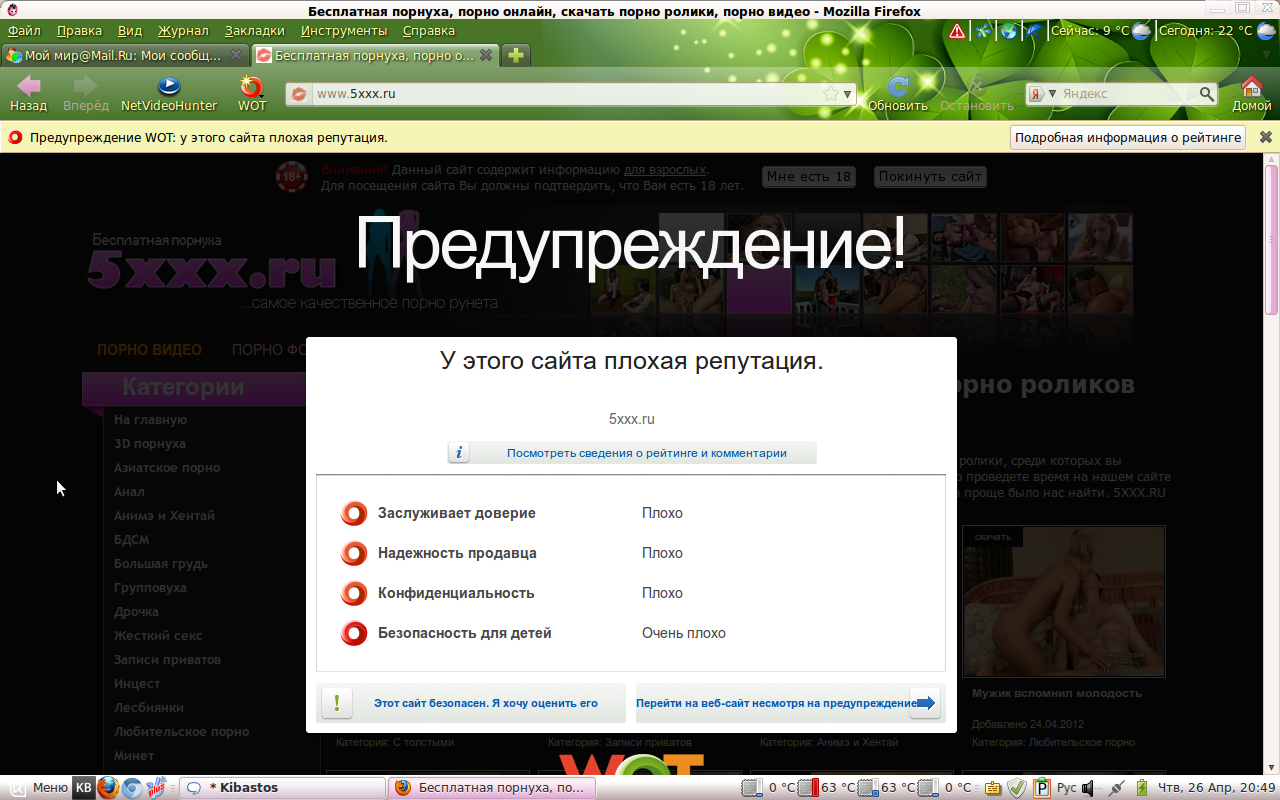The width and height of the screenshot is (1280, 800).
Task: Click the blue umbrella icon in menu bar
Action: [1033, 31]
